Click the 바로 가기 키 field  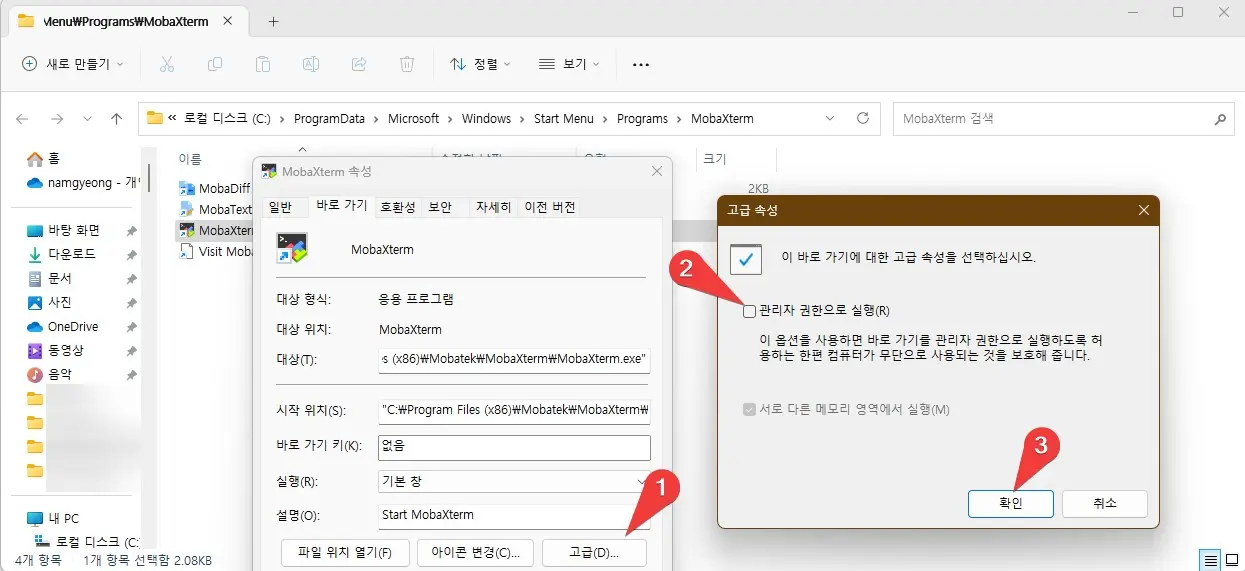pyautogui.click(x=514, y=447)
